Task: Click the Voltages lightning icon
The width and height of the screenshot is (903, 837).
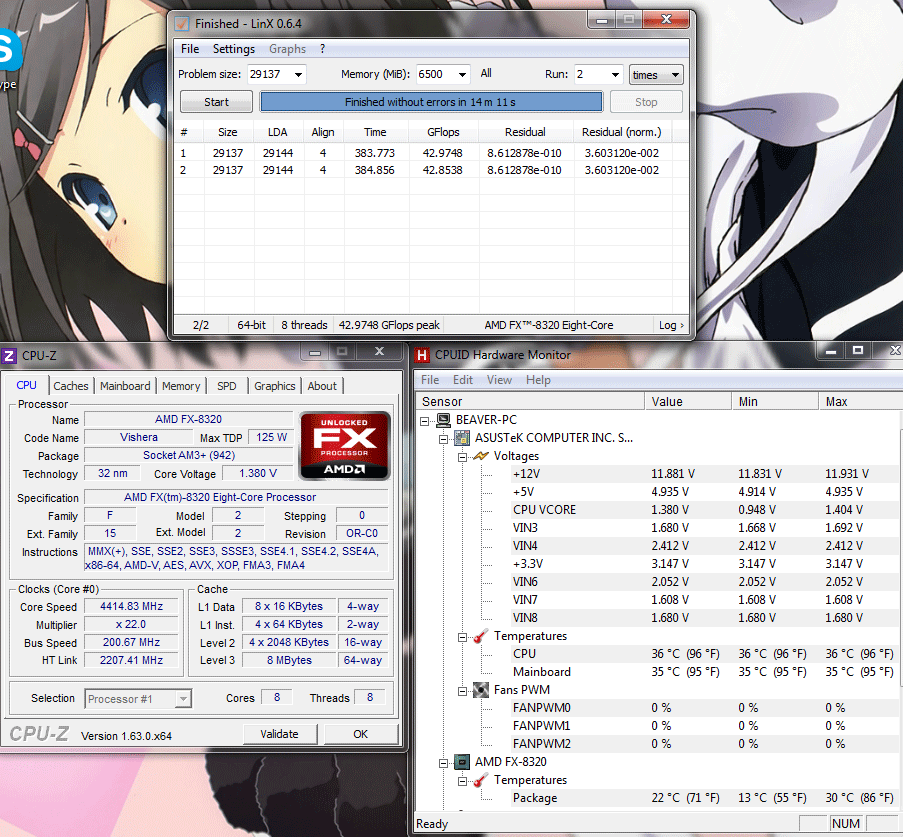Action: tap(481, 456)
